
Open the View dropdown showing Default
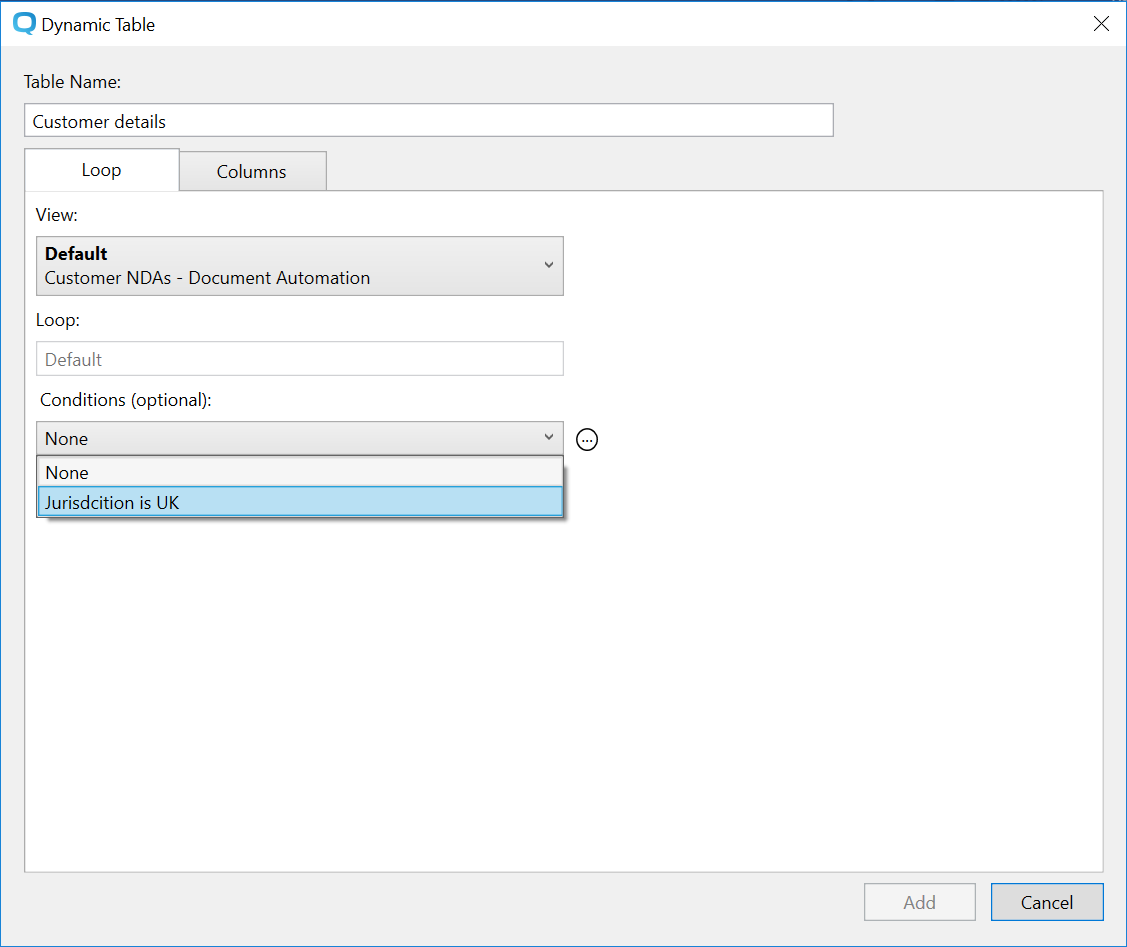(x=299, y=266)
